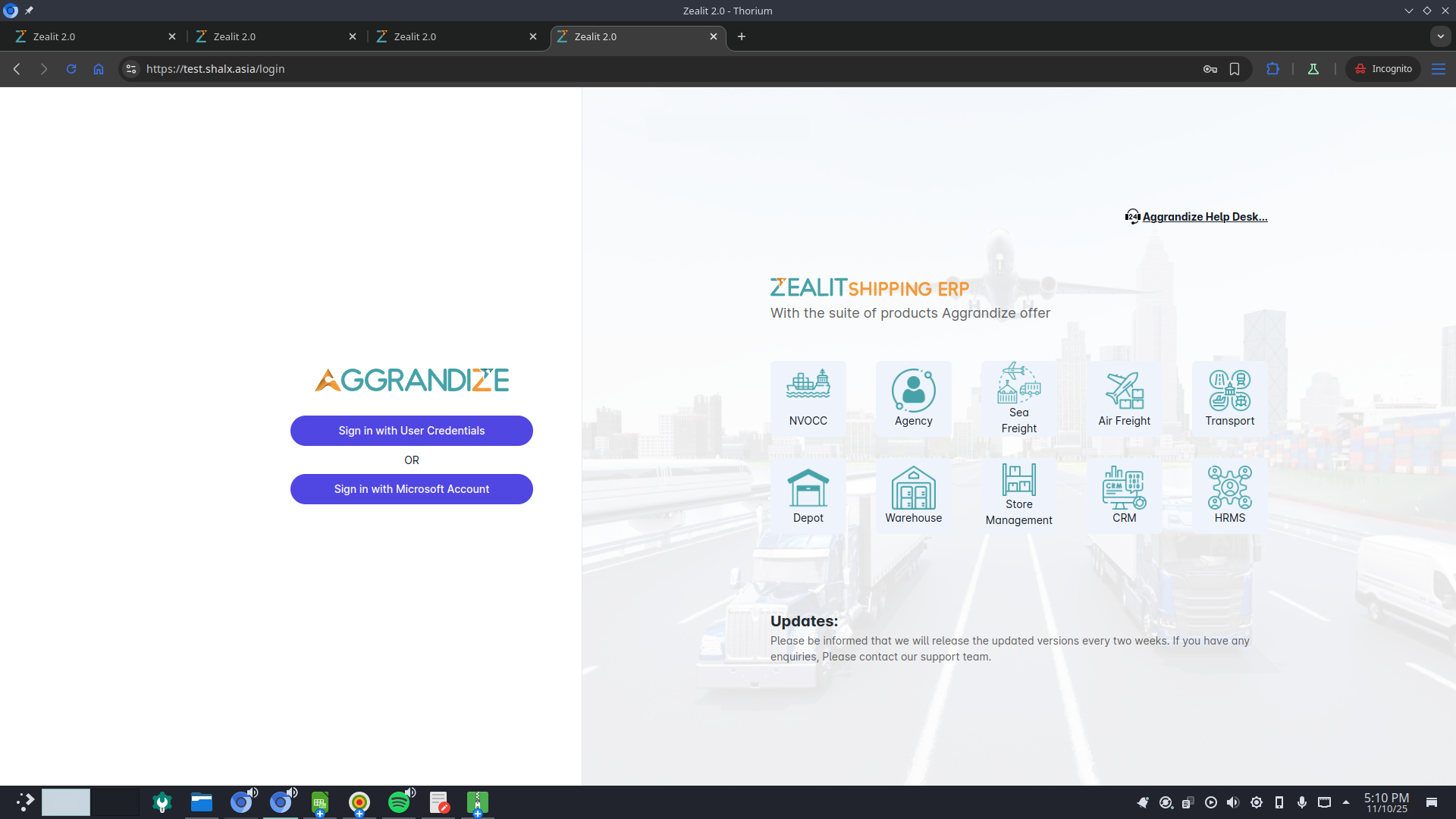
Task: Sign in with Microsoft Account
Action: 411,489
